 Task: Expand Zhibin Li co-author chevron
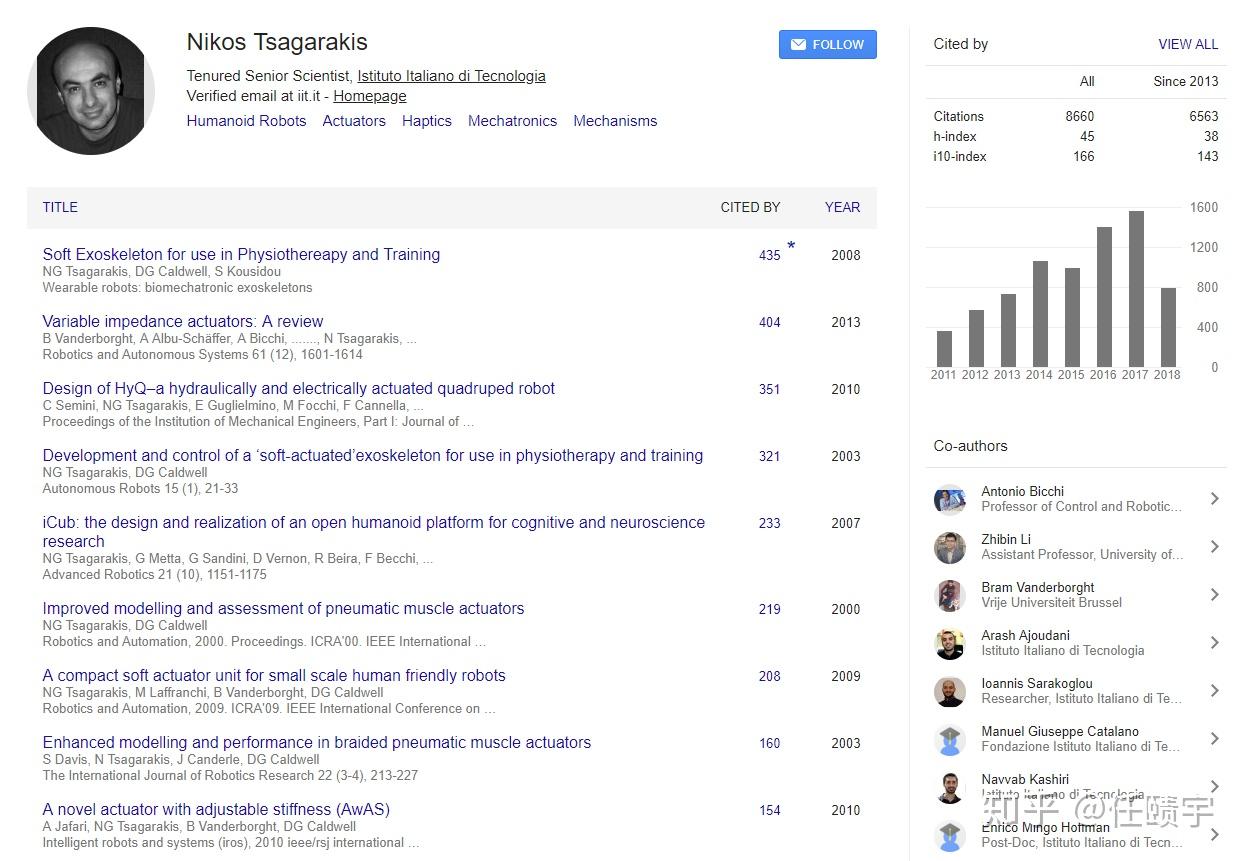1214,547
